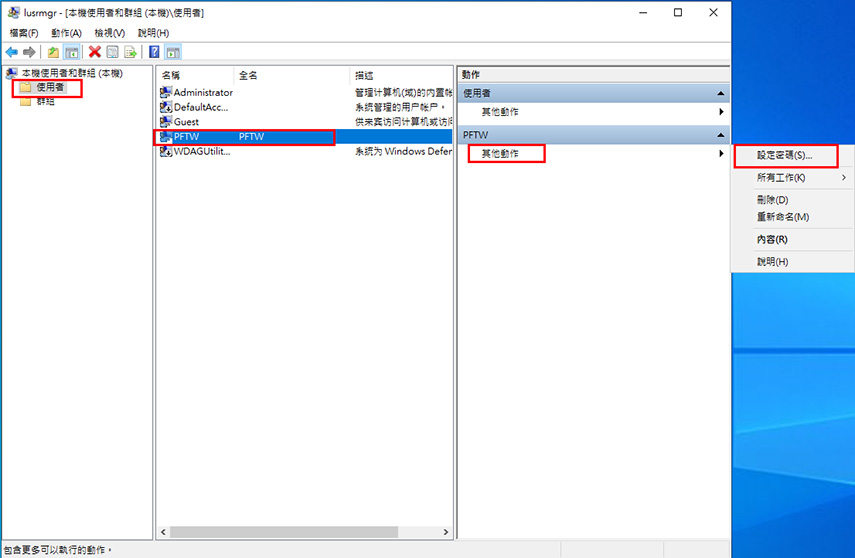Open the 動作(A) menu
855x558 pixels.
(66, 33)
